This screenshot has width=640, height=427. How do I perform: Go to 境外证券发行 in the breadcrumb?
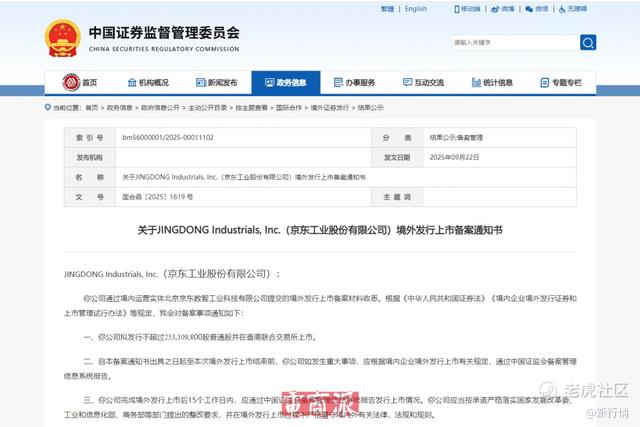point(330,108)
